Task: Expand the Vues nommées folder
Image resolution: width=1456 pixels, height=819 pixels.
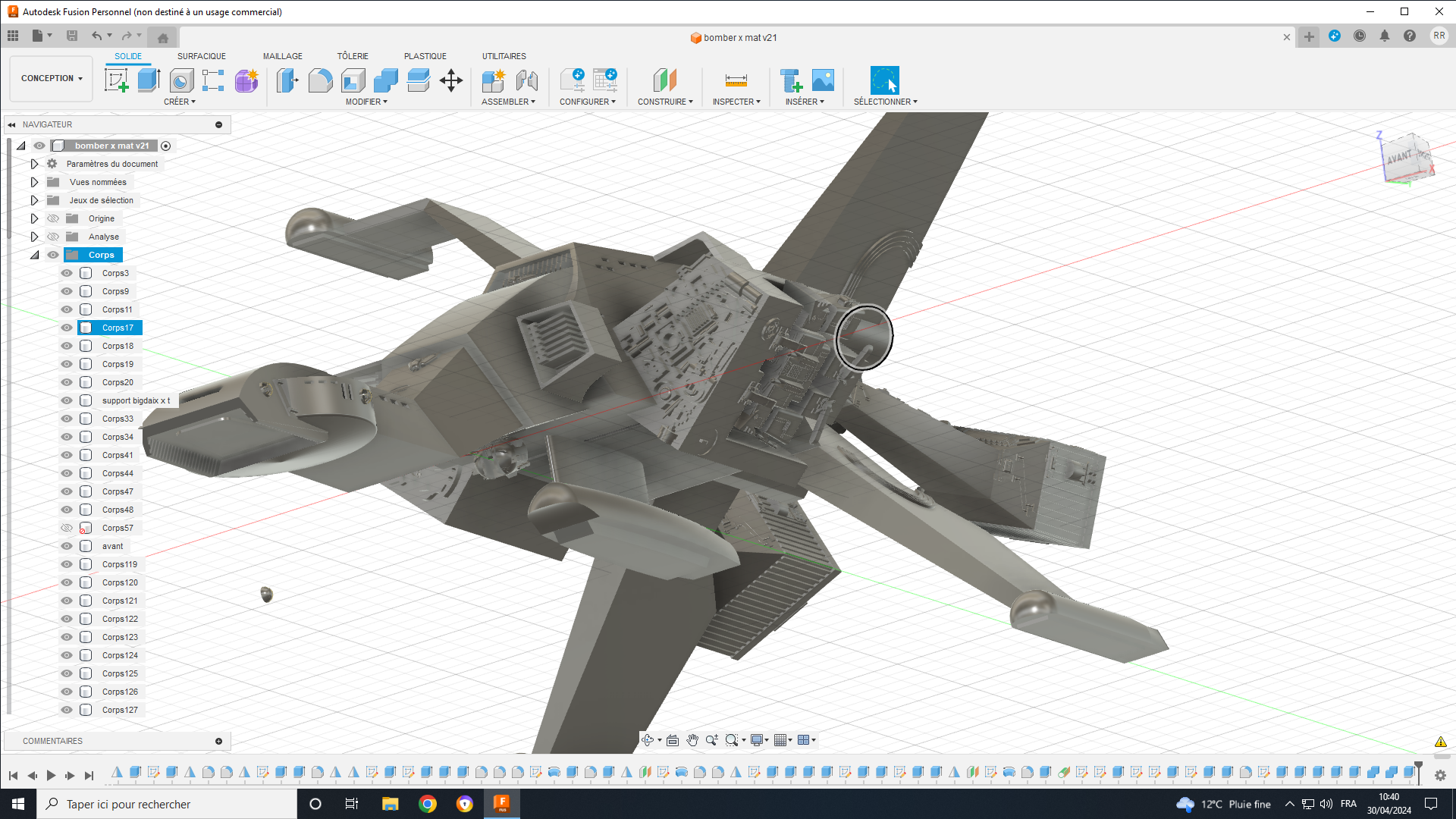Action: pos(34,182)
